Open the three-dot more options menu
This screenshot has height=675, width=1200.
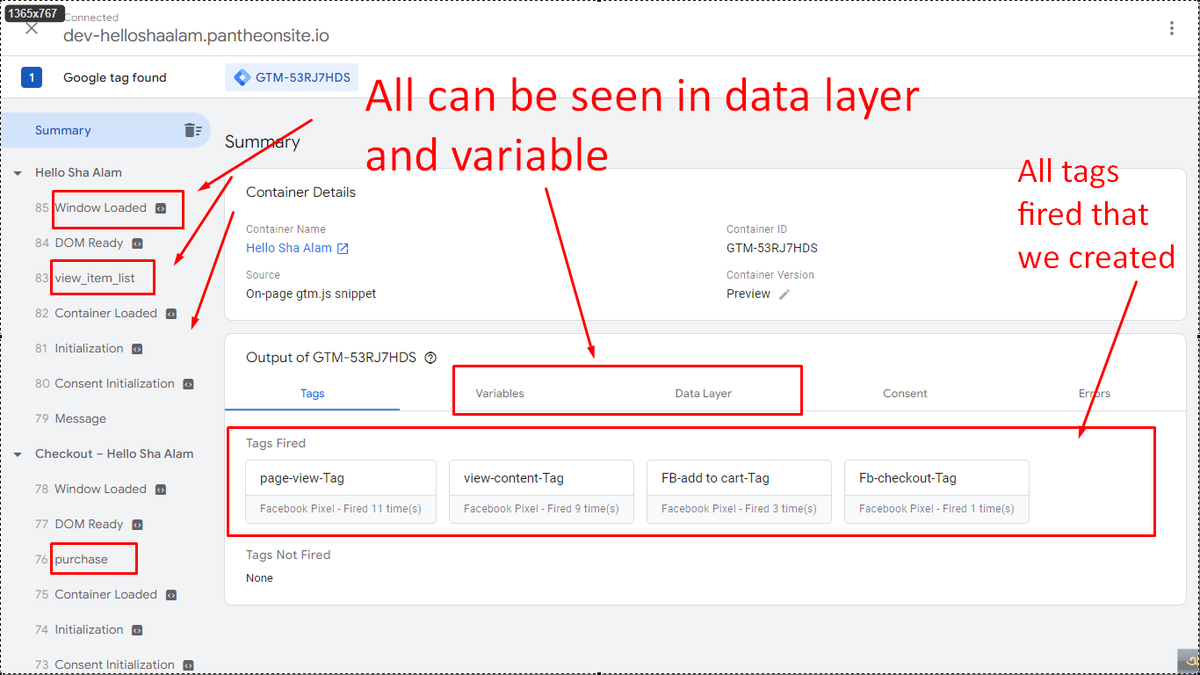click(1171, 29)
